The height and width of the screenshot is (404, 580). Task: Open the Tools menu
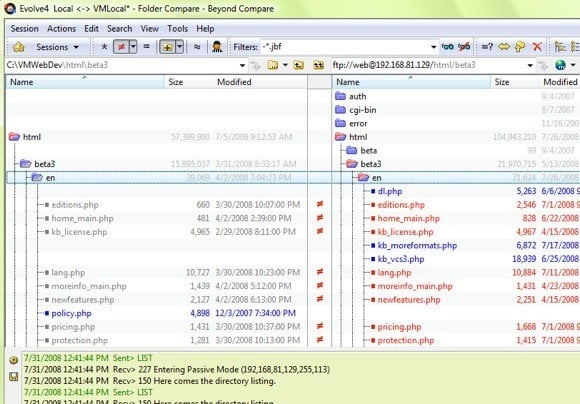click(177, 28)
